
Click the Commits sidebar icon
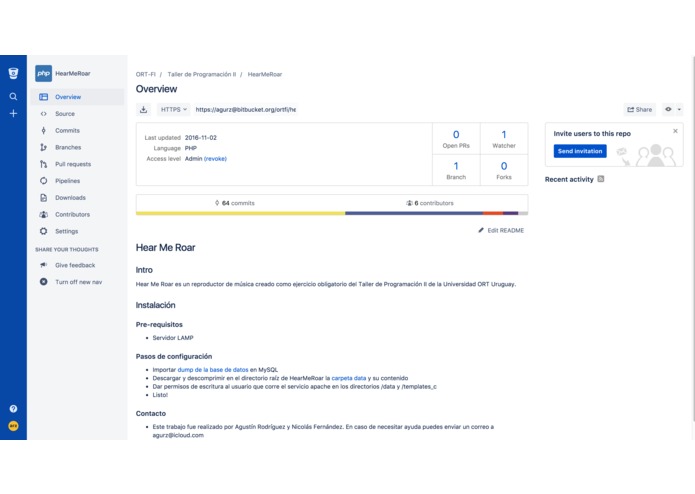tap(43, 130)
